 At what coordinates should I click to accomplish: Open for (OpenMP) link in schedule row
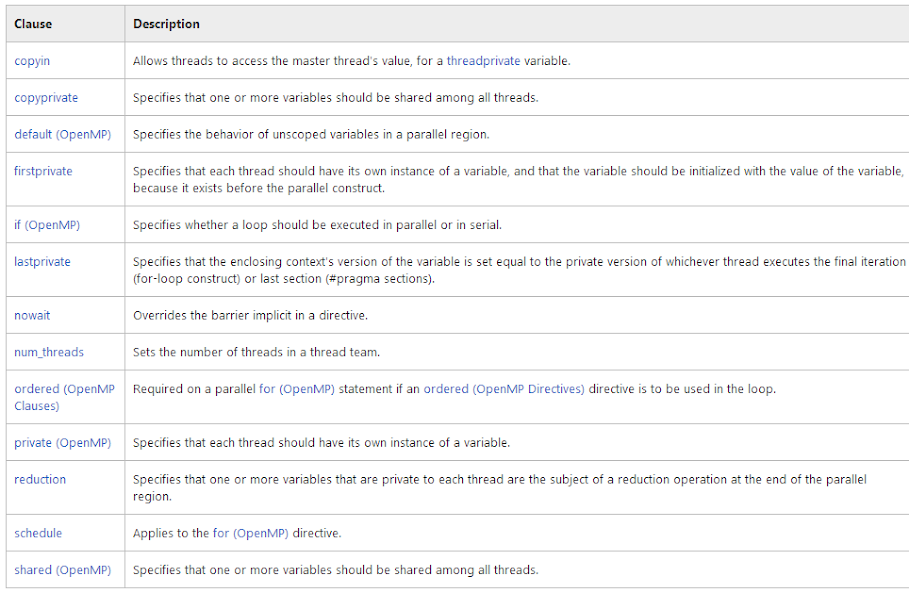[x=250, y=533]
